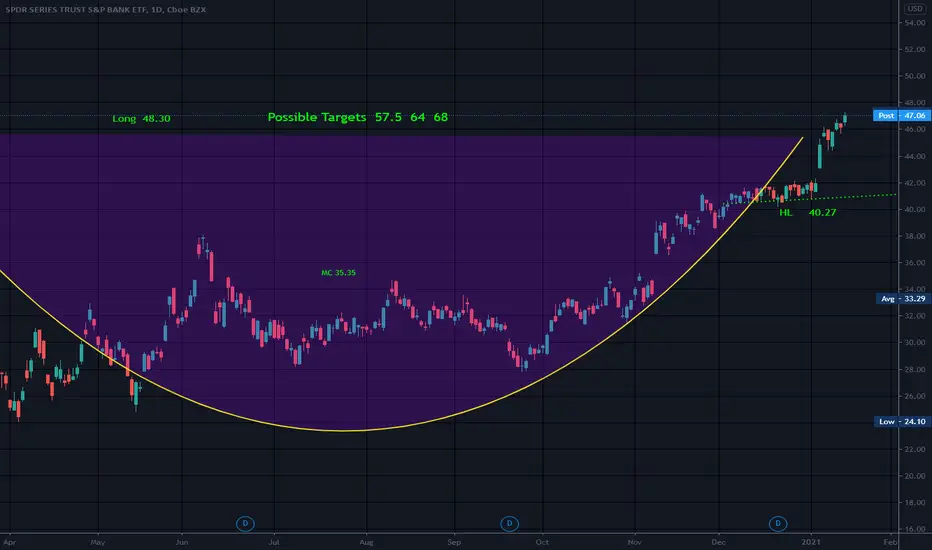Screen dimensions: 932x550
Task: Click the 20.00 price axis label
Action: tap(915, 476)
